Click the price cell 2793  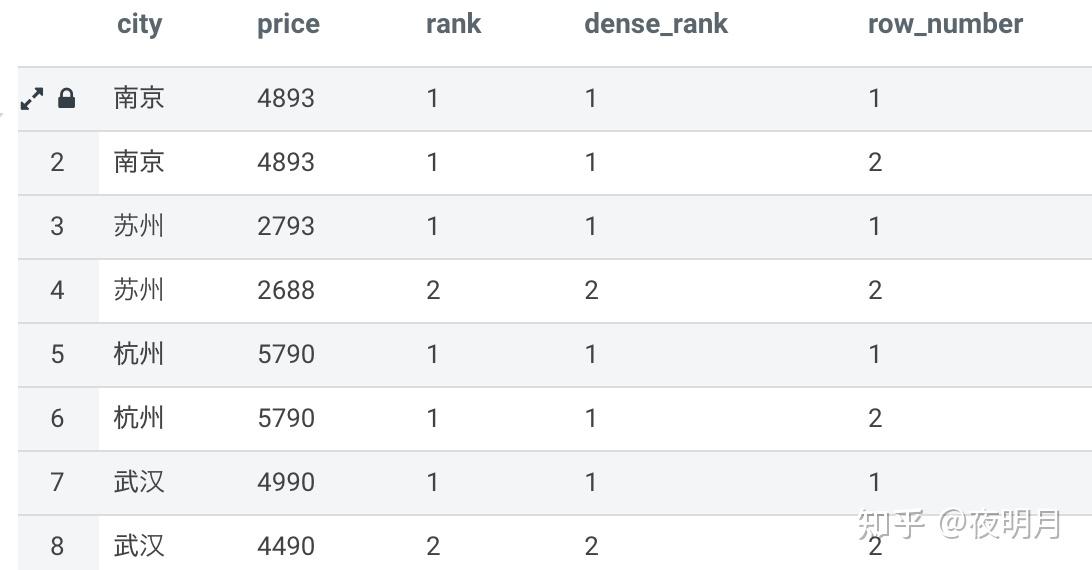point(286,226)
